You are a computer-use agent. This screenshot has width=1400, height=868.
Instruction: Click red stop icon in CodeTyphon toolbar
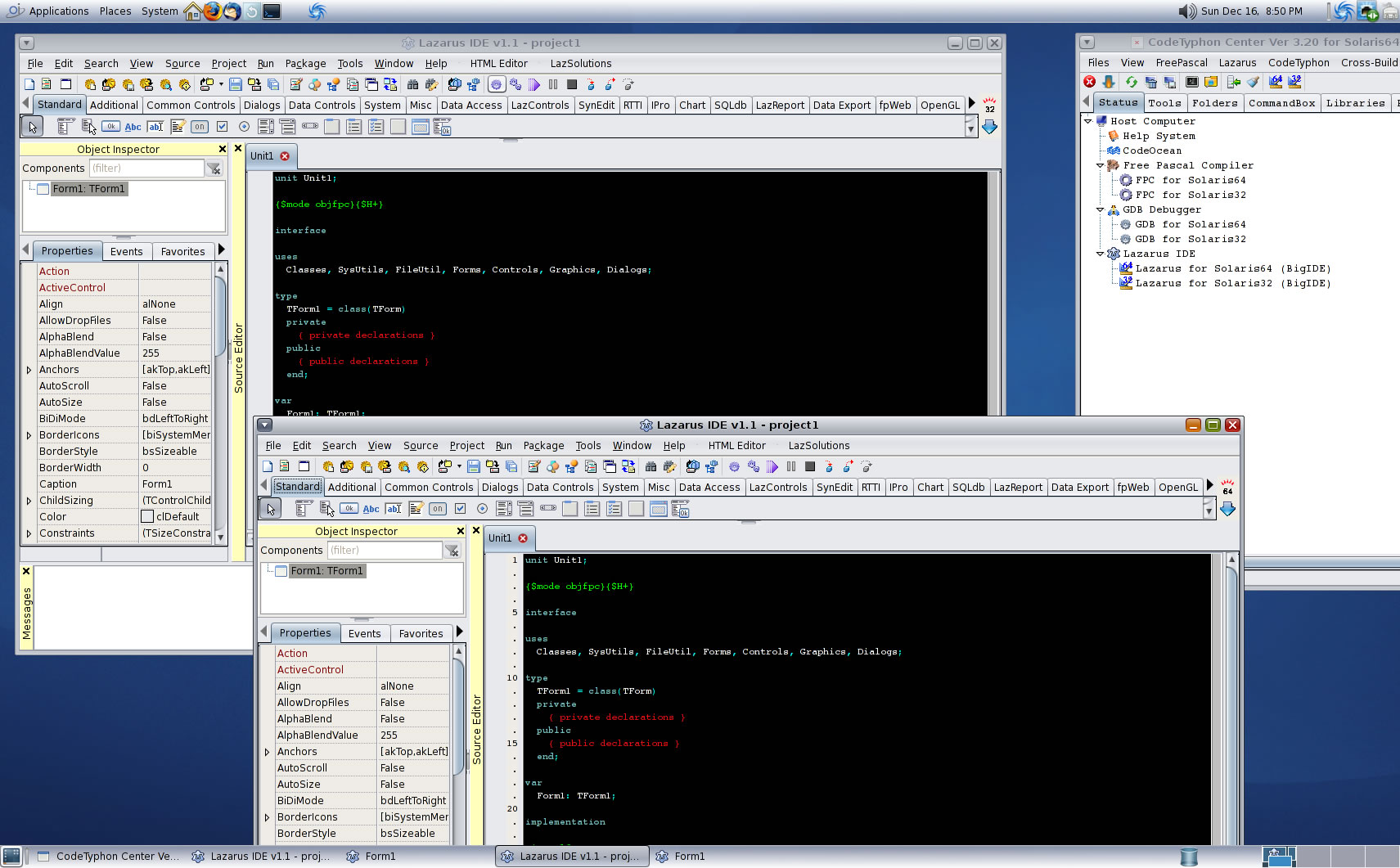[x=1090, y=82]
